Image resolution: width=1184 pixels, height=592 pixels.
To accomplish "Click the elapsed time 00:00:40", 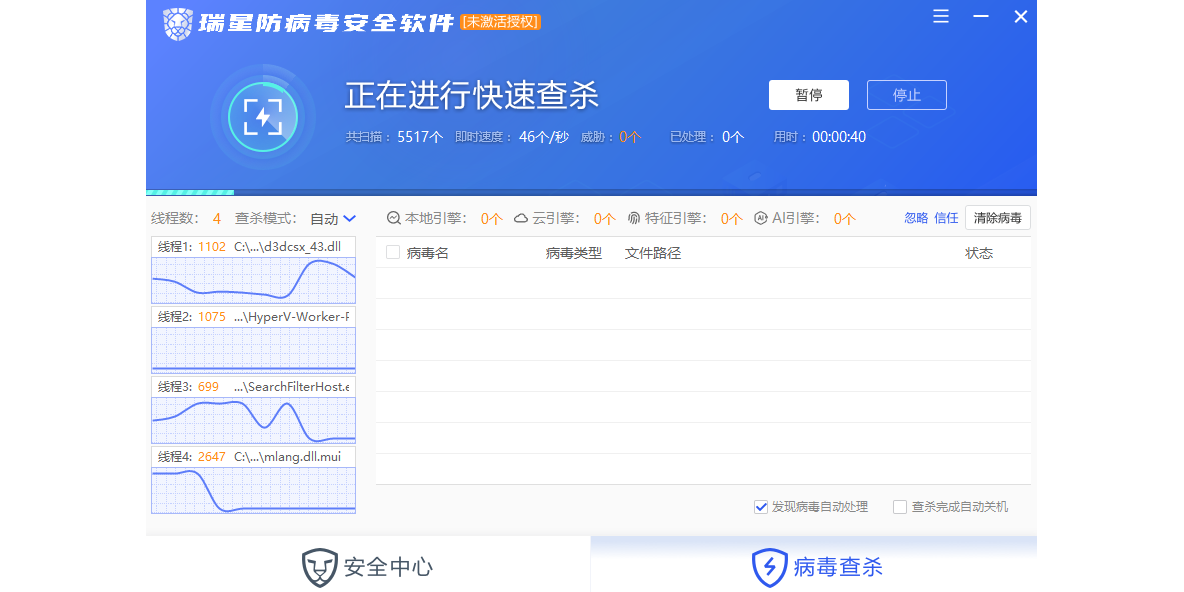I will pos(839,137).
